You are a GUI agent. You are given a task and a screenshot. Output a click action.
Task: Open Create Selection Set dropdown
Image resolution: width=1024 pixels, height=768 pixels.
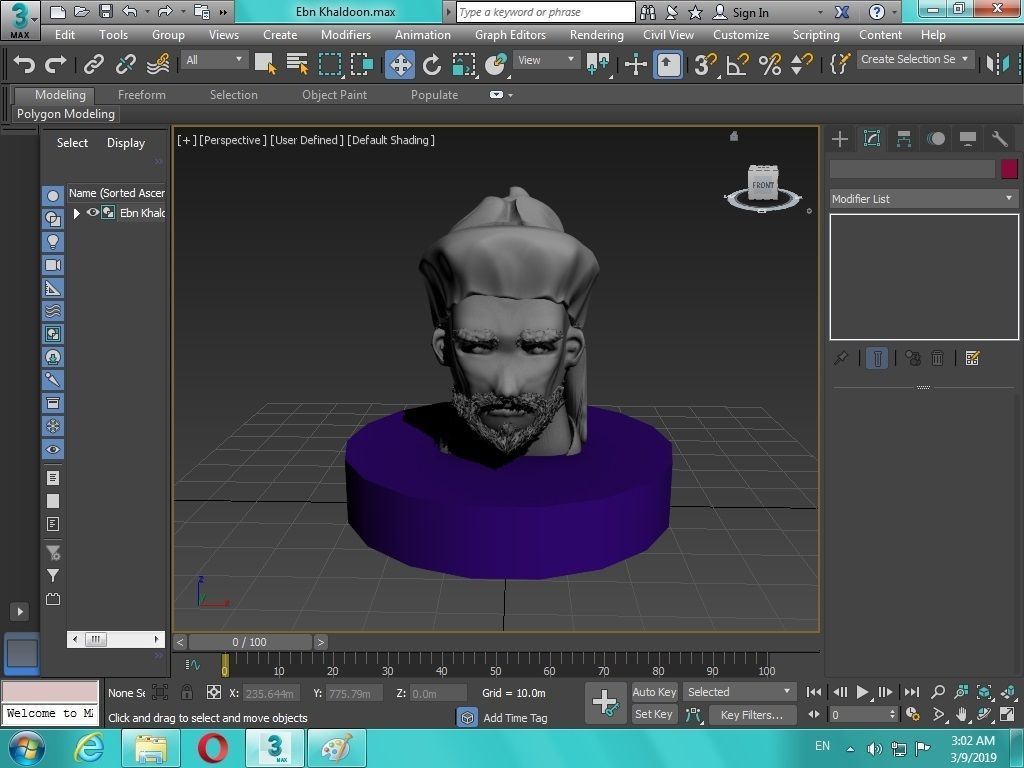(916, 59)
